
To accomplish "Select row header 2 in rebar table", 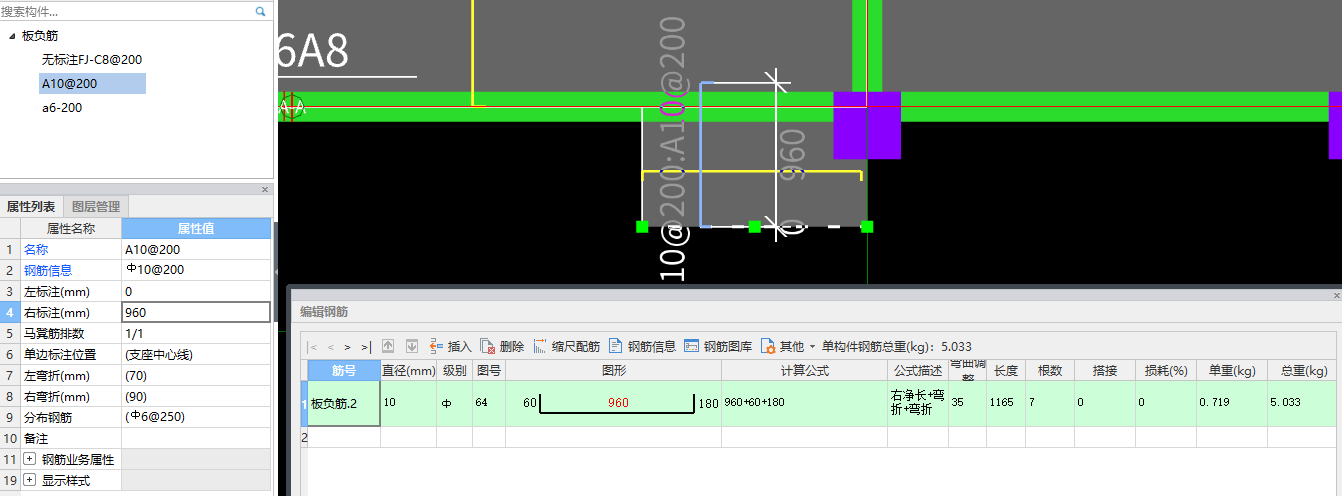I will coord(304,436).
